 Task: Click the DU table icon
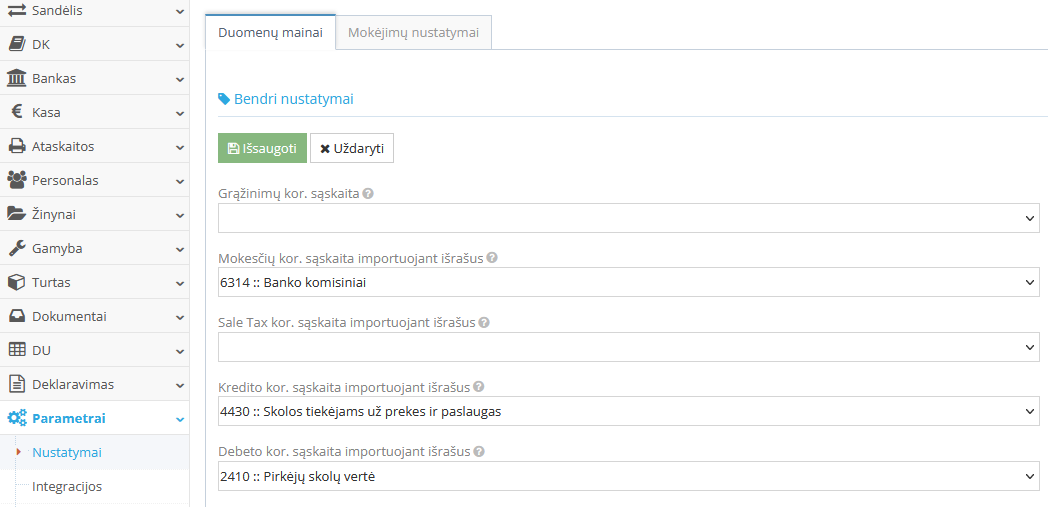17,350
